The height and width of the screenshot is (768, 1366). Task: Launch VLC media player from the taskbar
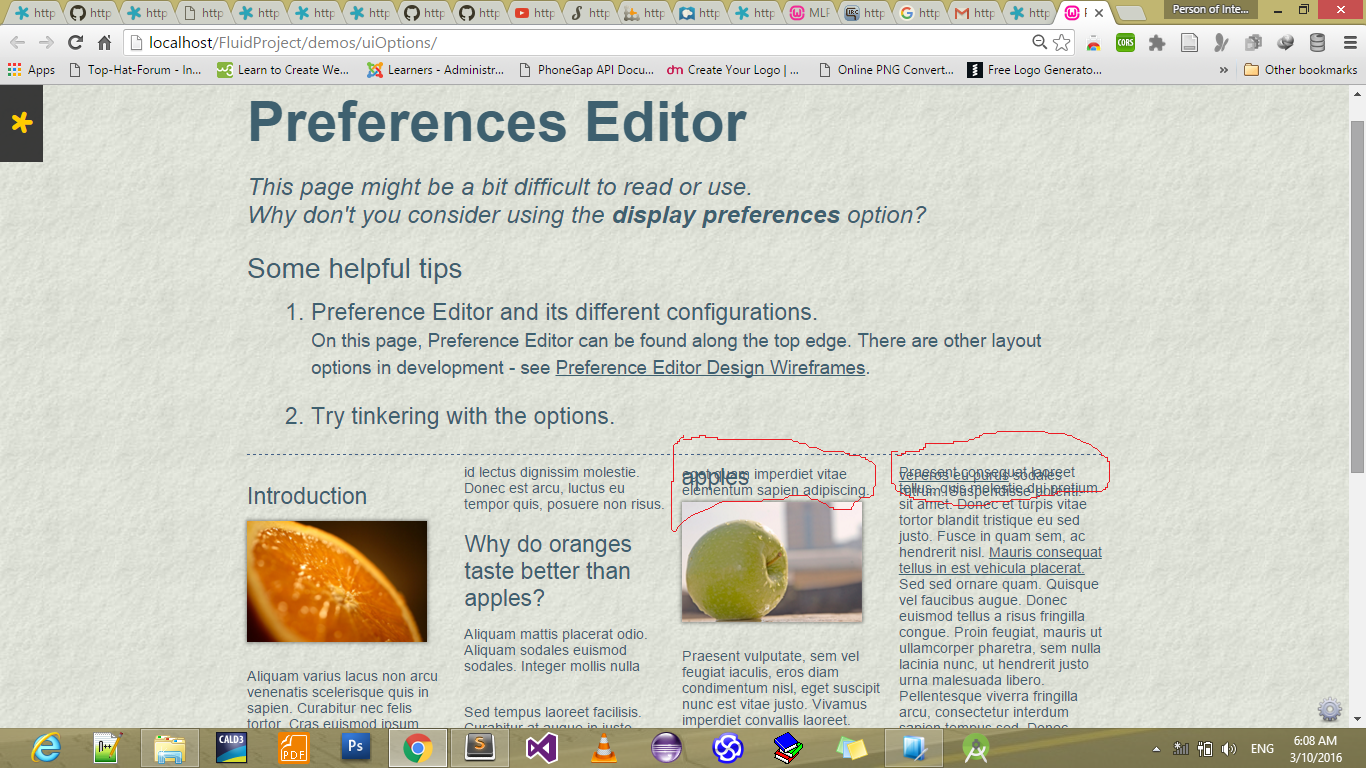604,747
